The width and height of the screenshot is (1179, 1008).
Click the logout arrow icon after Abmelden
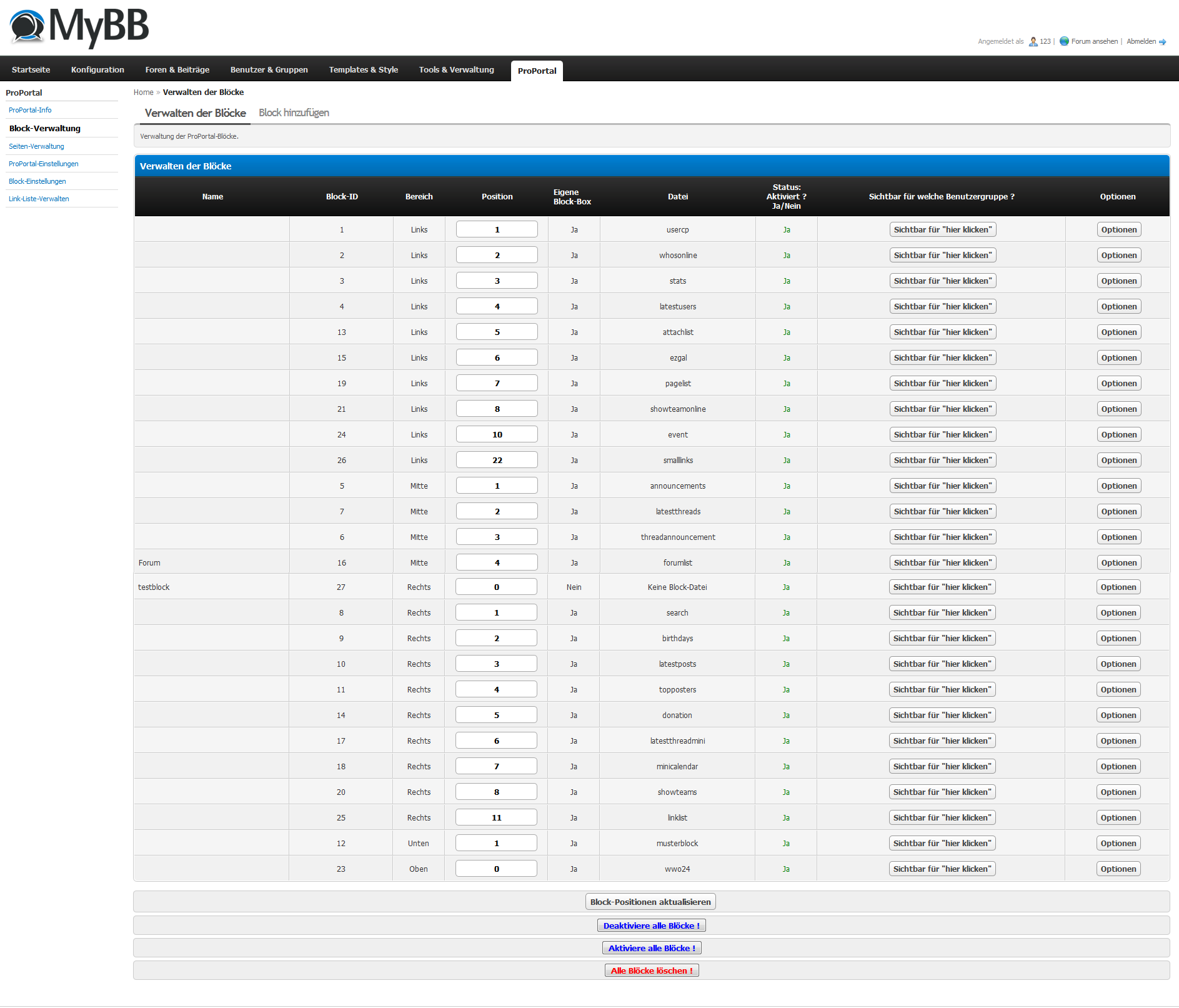coord(1163,42)
